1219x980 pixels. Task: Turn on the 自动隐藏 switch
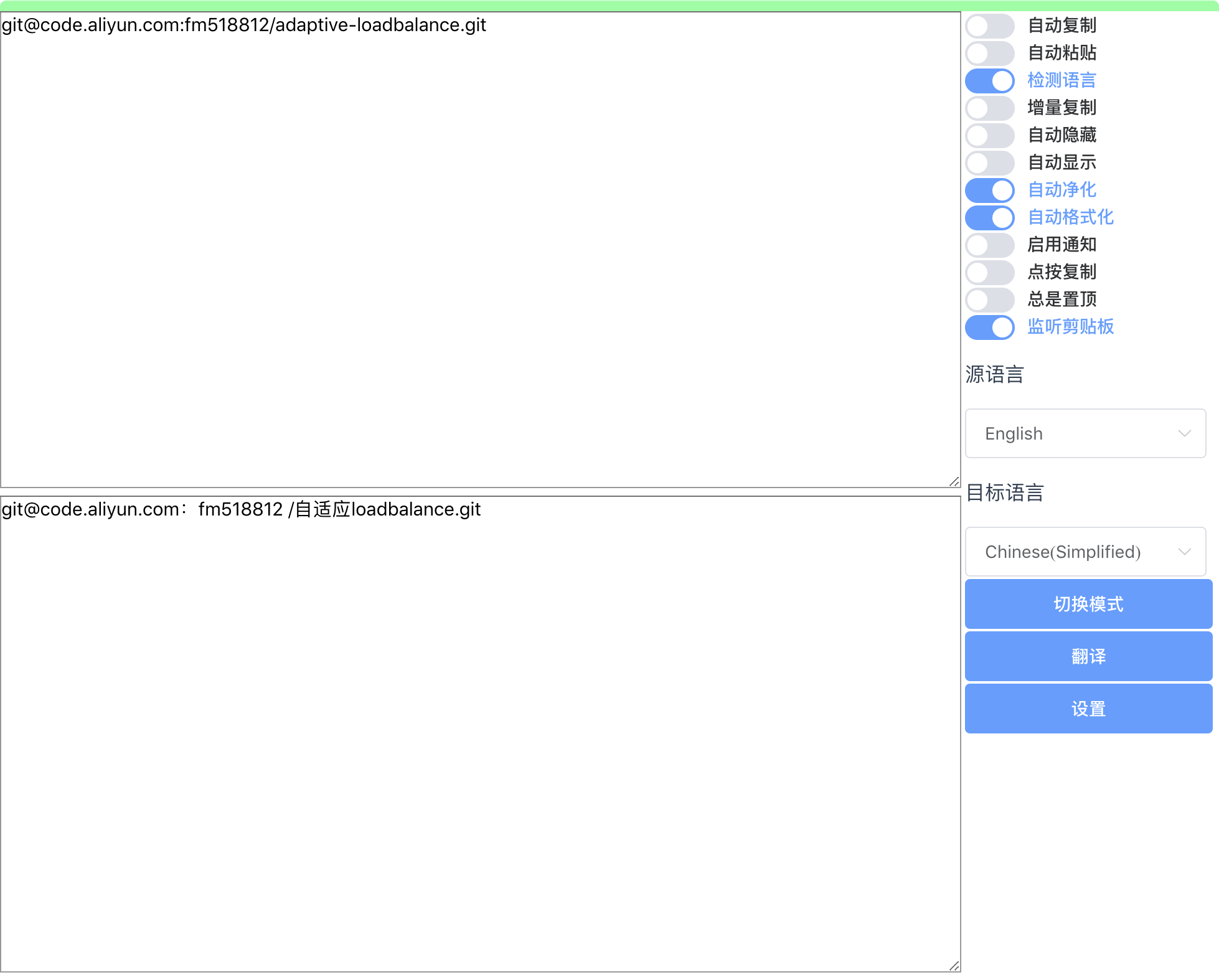click(x=989, y=135)
